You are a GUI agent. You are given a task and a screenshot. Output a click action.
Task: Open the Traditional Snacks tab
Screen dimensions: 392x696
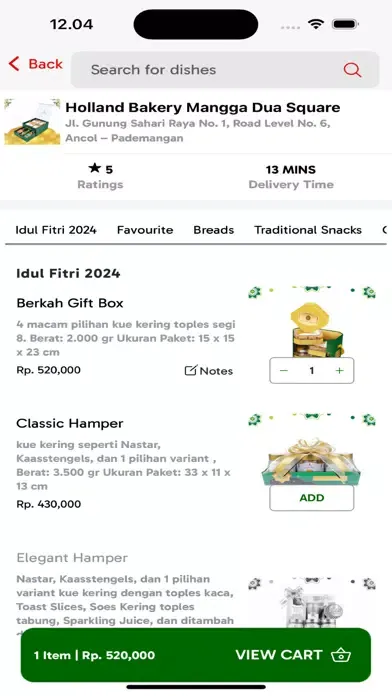[308, 230]
